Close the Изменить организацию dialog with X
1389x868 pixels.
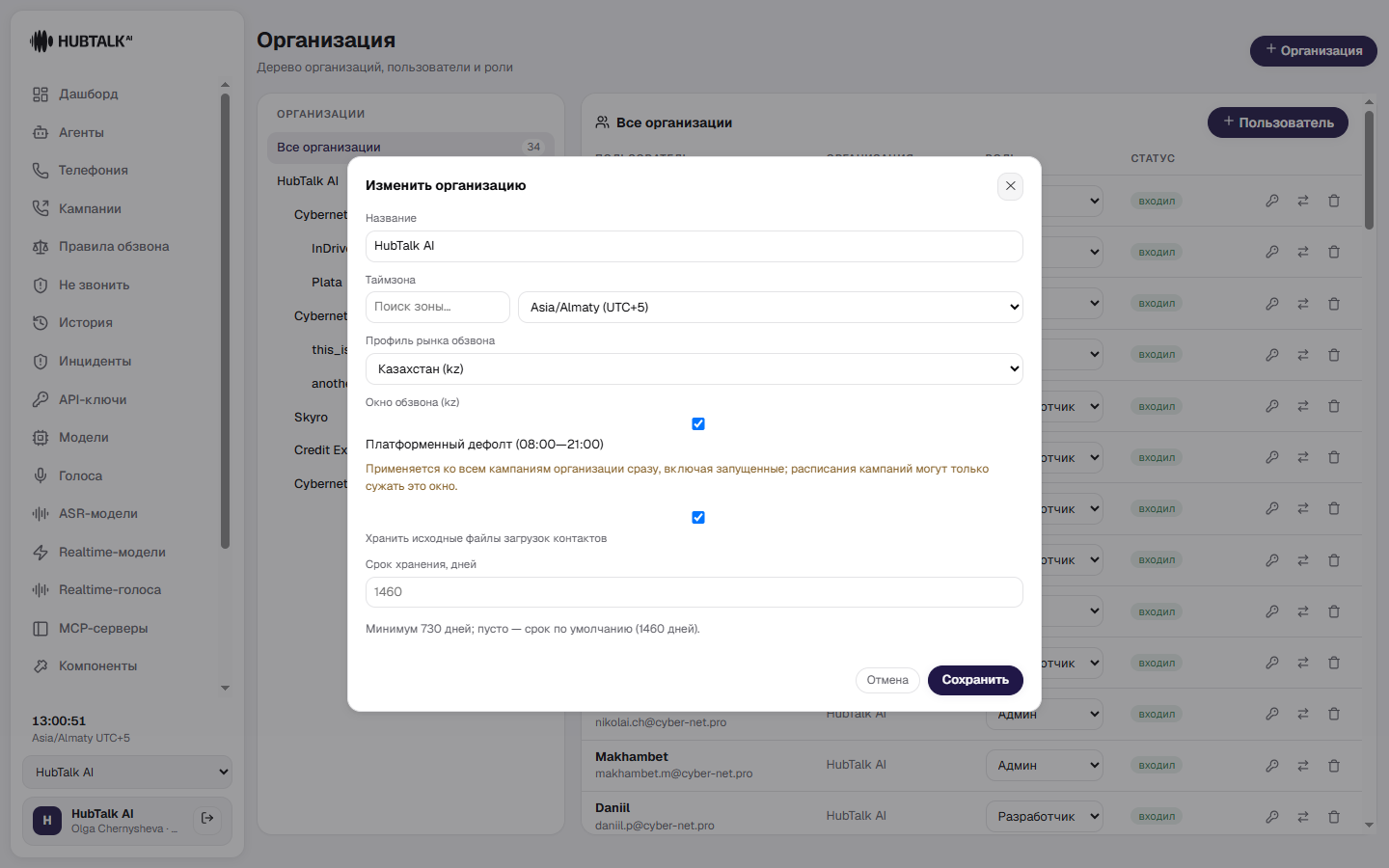(1010, 186)
